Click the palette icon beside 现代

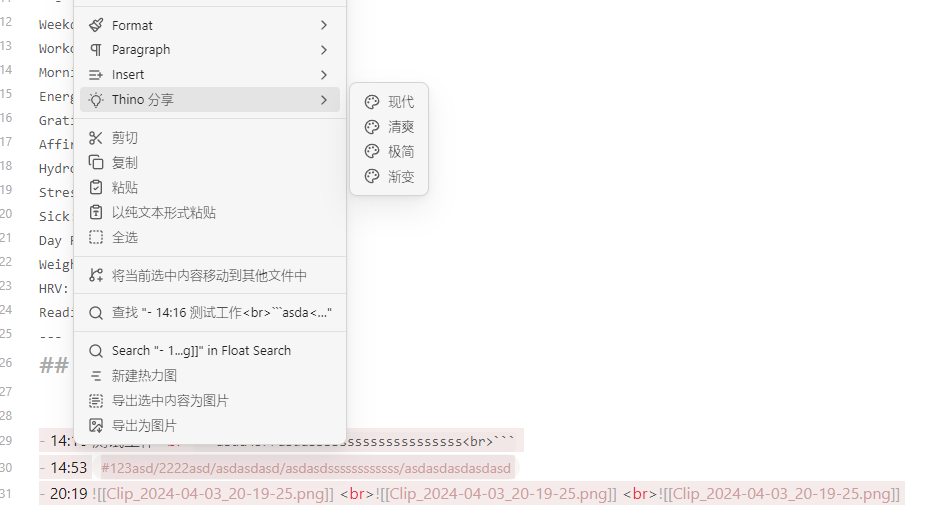(x=372, y=102)
